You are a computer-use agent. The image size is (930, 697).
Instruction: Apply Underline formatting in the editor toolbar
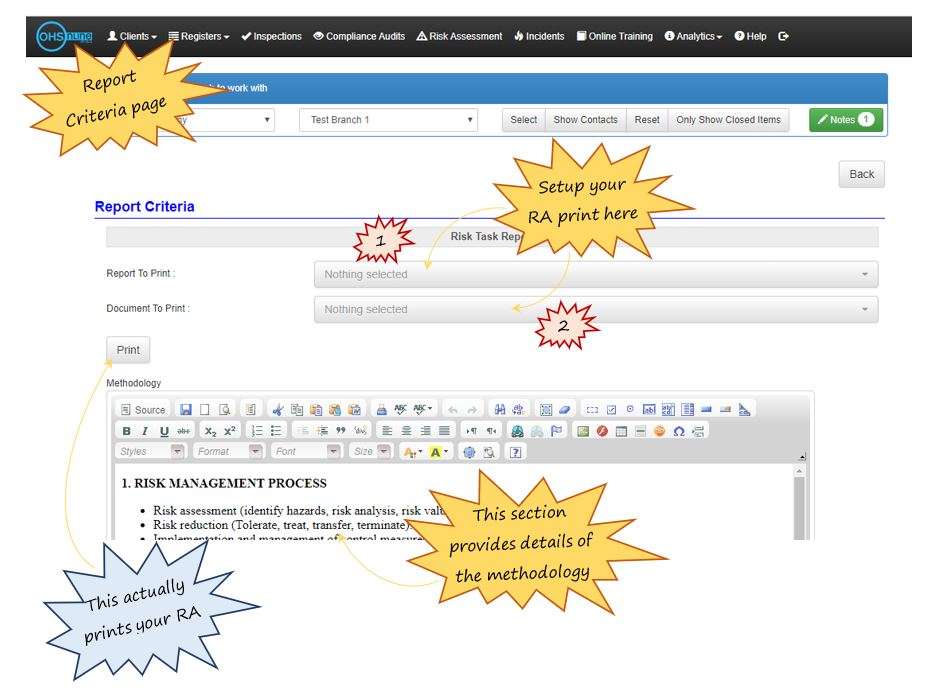(164, 431)
